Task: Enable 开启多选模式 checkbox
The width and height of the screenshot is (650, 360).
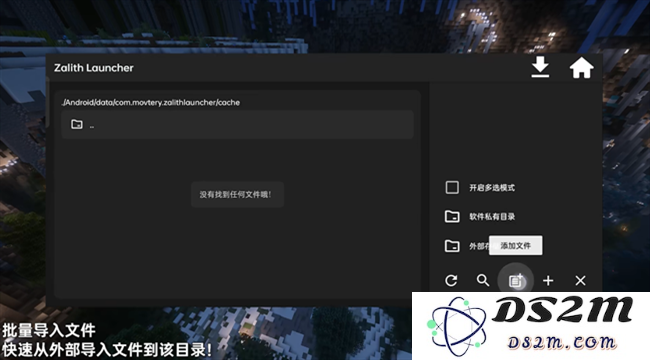Action: (x=452, y=187)
